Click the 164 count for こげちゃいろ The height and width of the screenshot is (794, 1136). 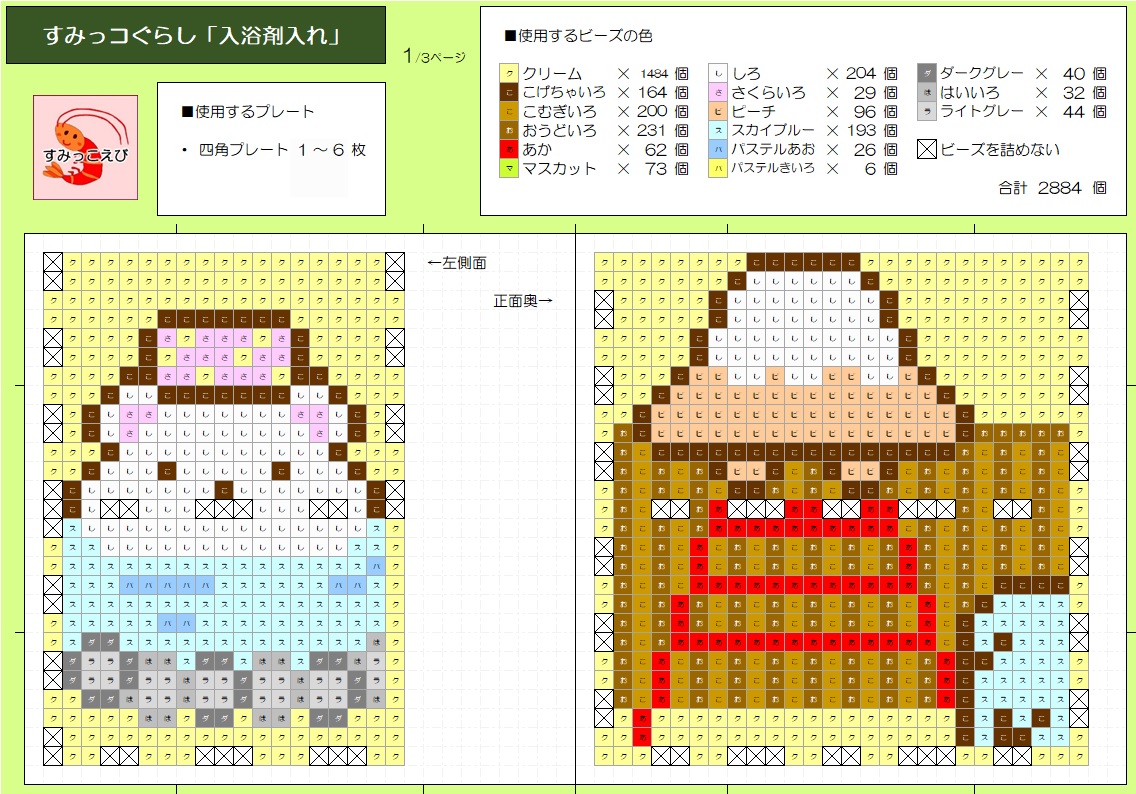click(652, 92)
